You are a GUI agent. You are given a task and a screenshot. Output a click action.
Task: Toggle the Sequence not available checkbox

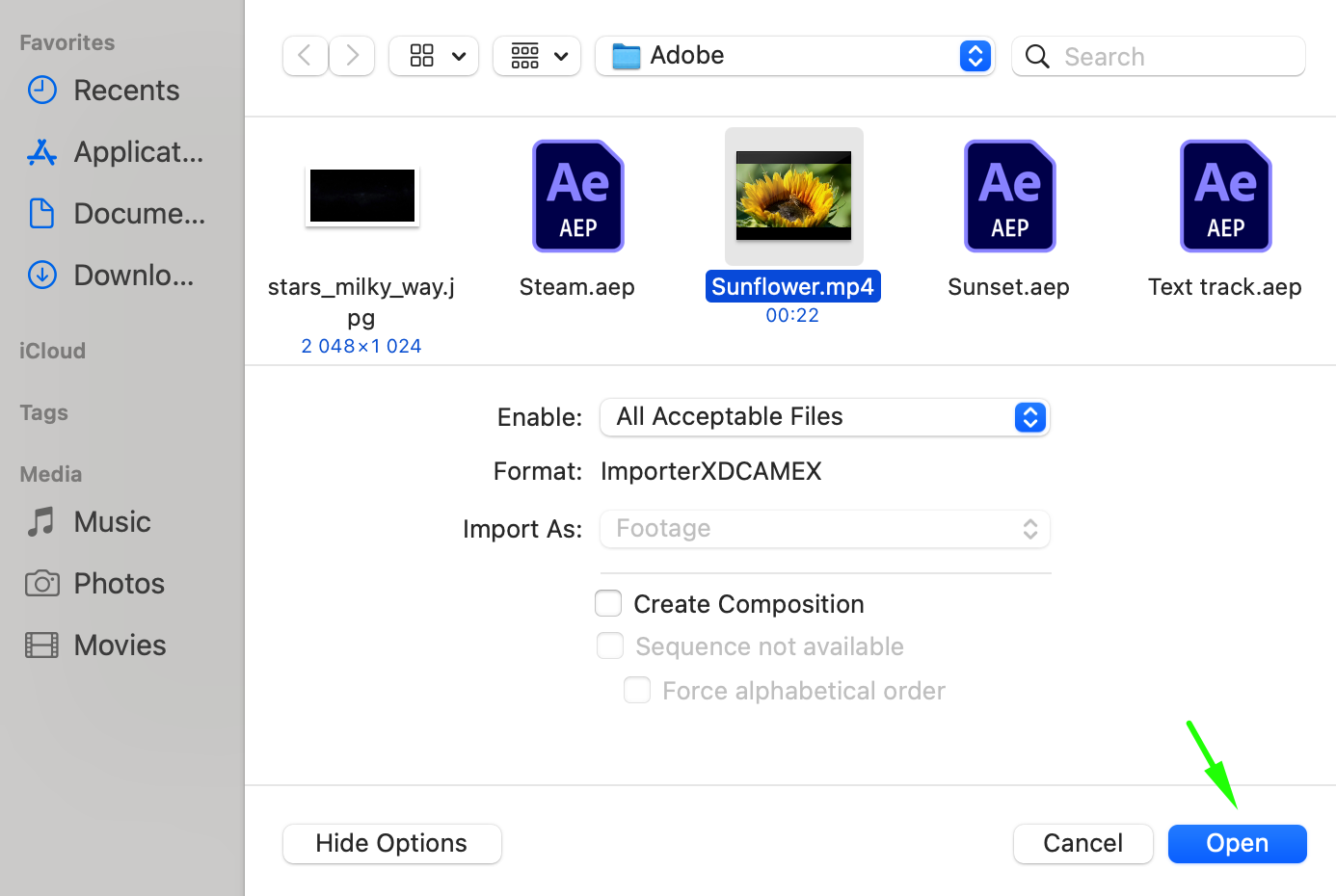click(x=610, y=646)
